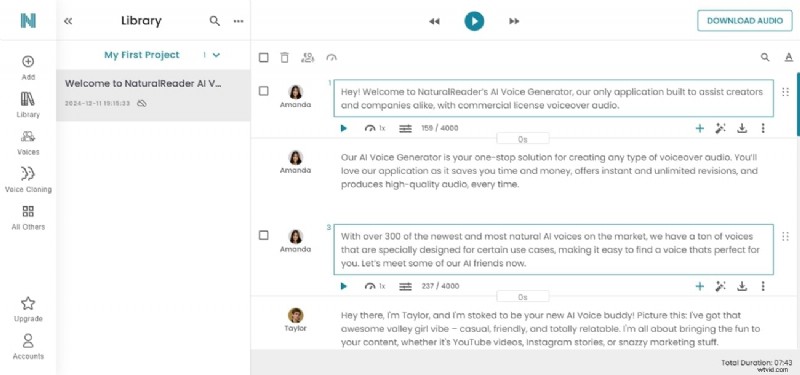Screen dimensions: 800x375
Task: Click the speed gauge icon in toolbar
Action: click(x=332, y=58)
